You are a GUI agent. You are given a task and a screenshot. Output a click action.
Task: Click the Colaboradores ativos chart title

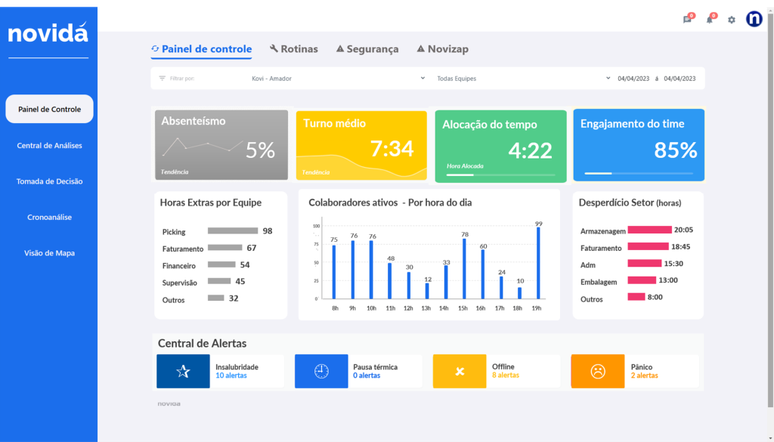tap(390, 202)
